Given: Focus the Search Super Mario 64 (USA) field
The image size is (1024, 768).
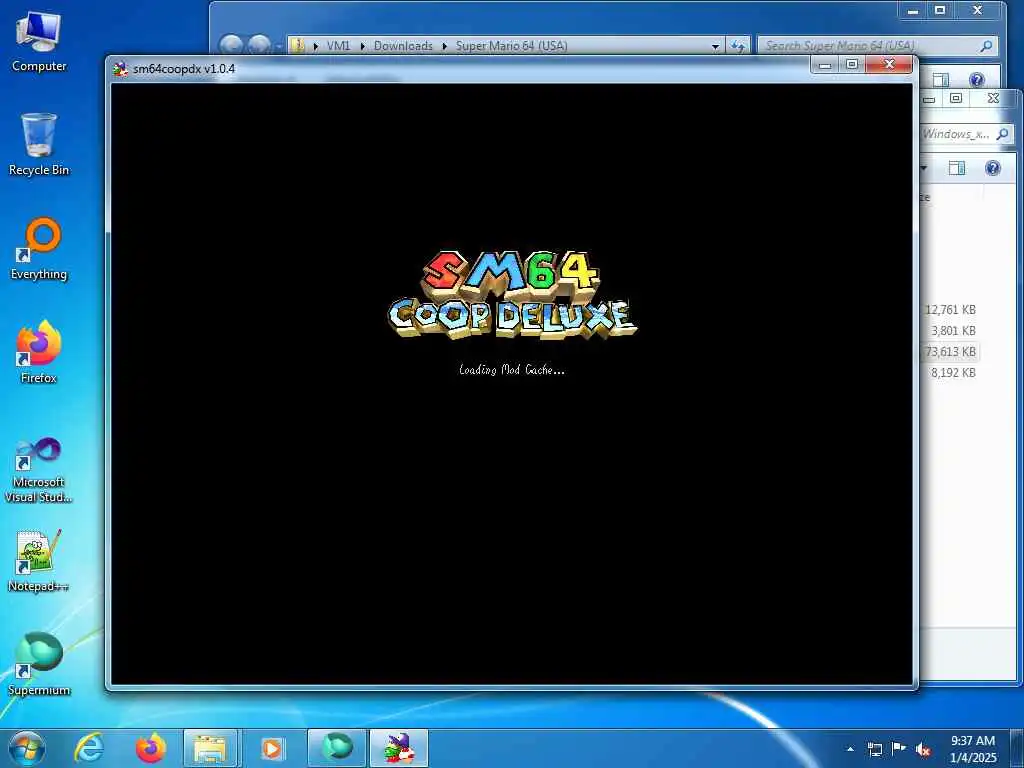Looking at the screenshot, I should point(877,46).
